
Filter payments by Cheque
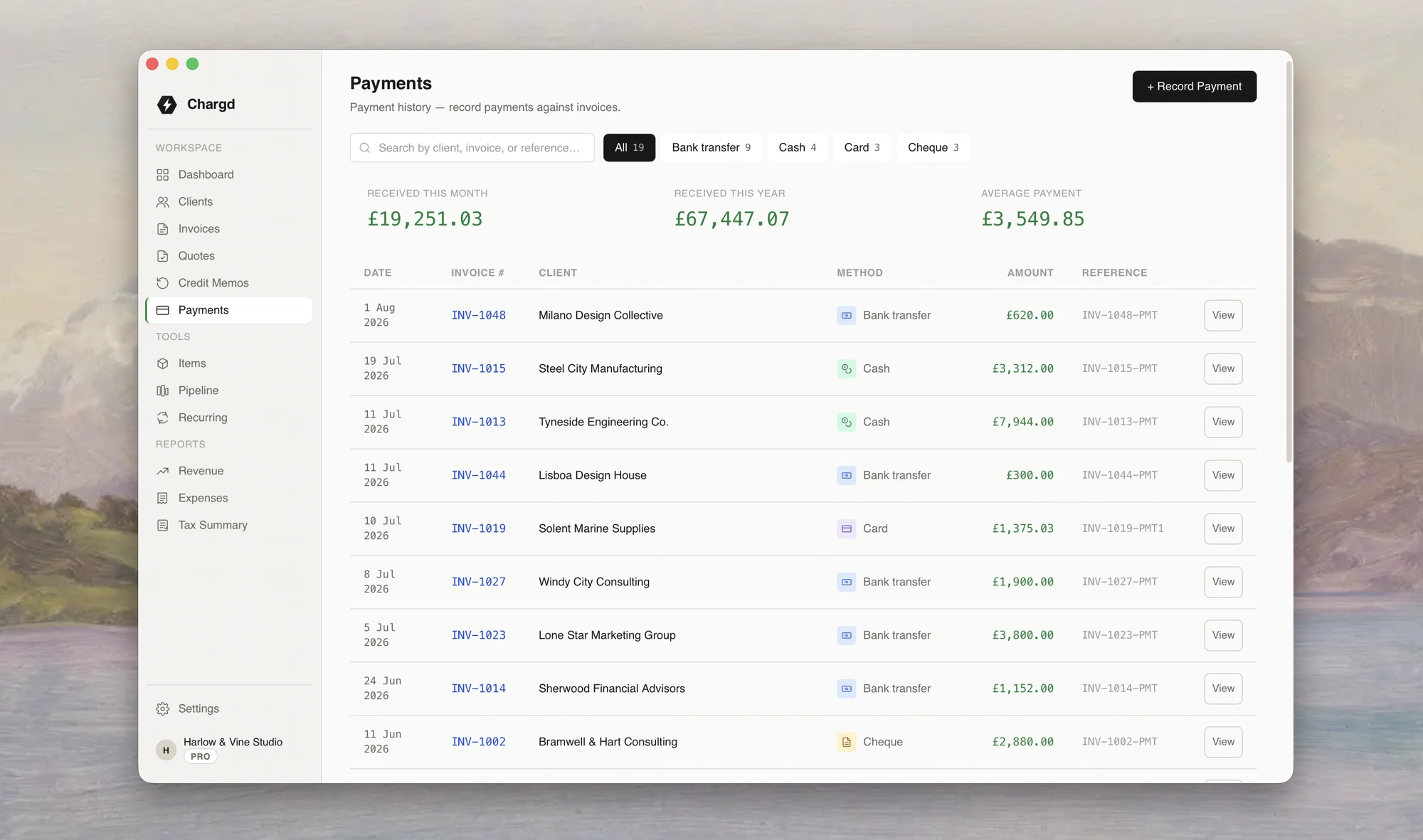coord(933,147)
